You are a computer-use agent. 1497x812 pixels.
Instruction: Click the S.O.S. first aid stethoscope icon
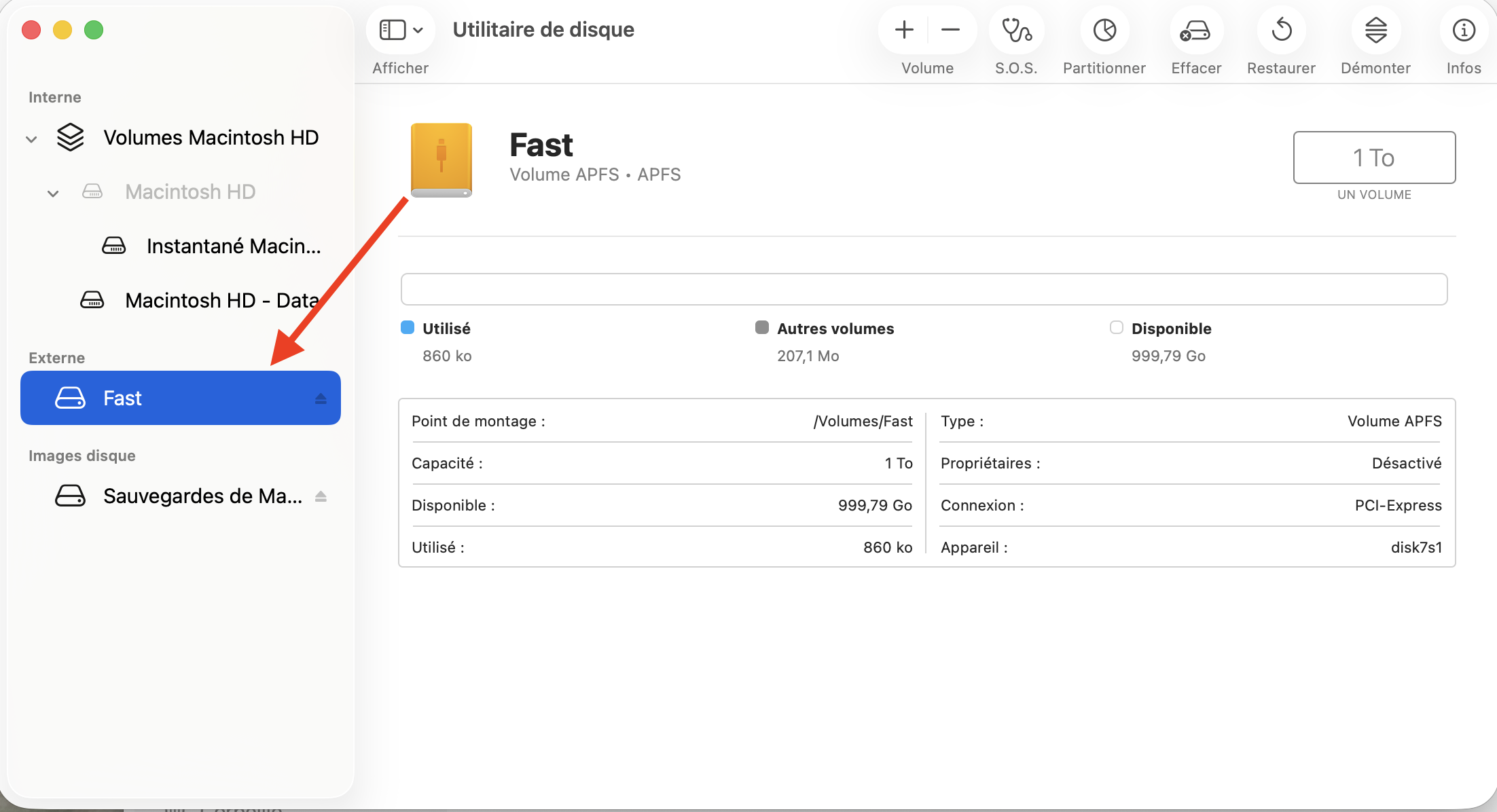click(x=1016, y=31)
